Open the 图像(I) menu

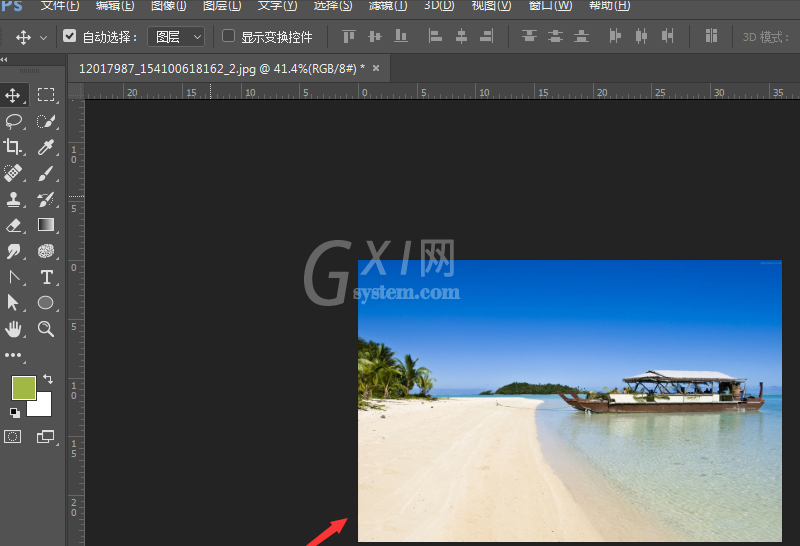(169, 6)
